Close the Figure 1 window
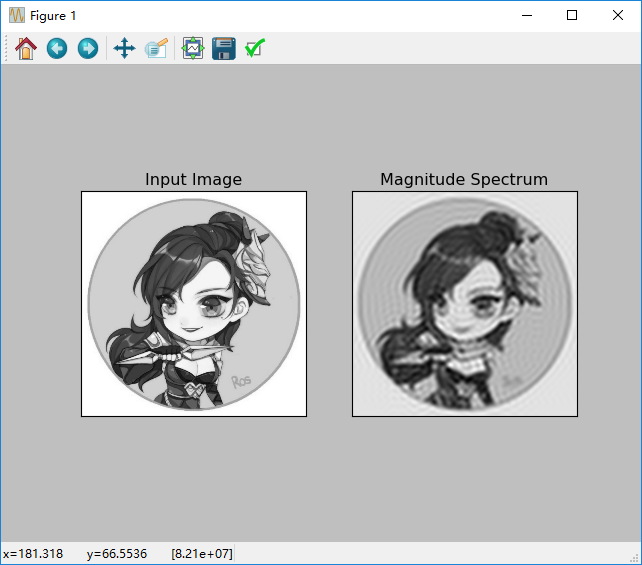The height and width of the screenshot is (565, 642). click(618, 16)
